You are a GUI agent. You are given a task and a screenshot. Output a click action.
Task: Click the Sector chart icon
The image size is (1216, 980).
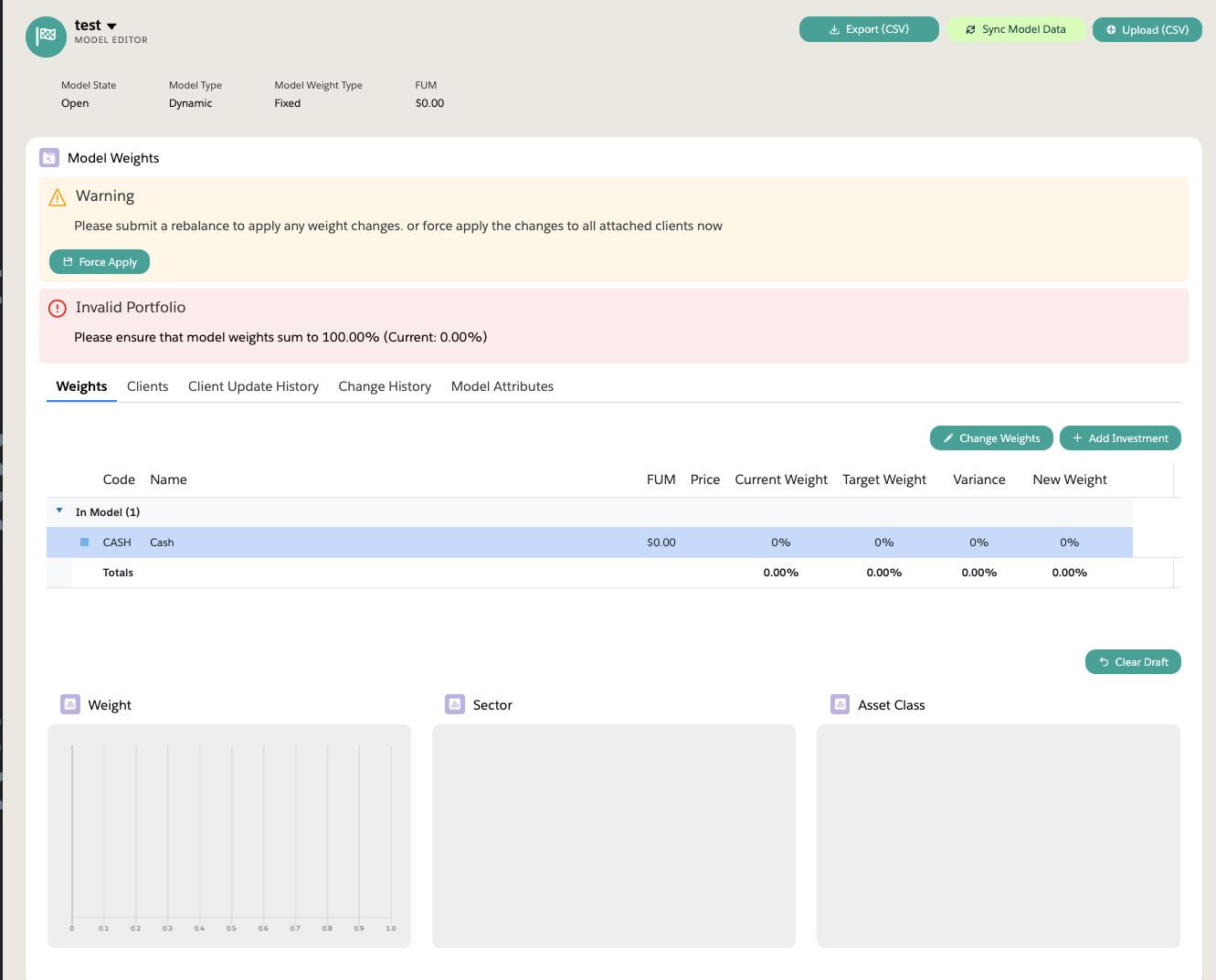point(455,704)
